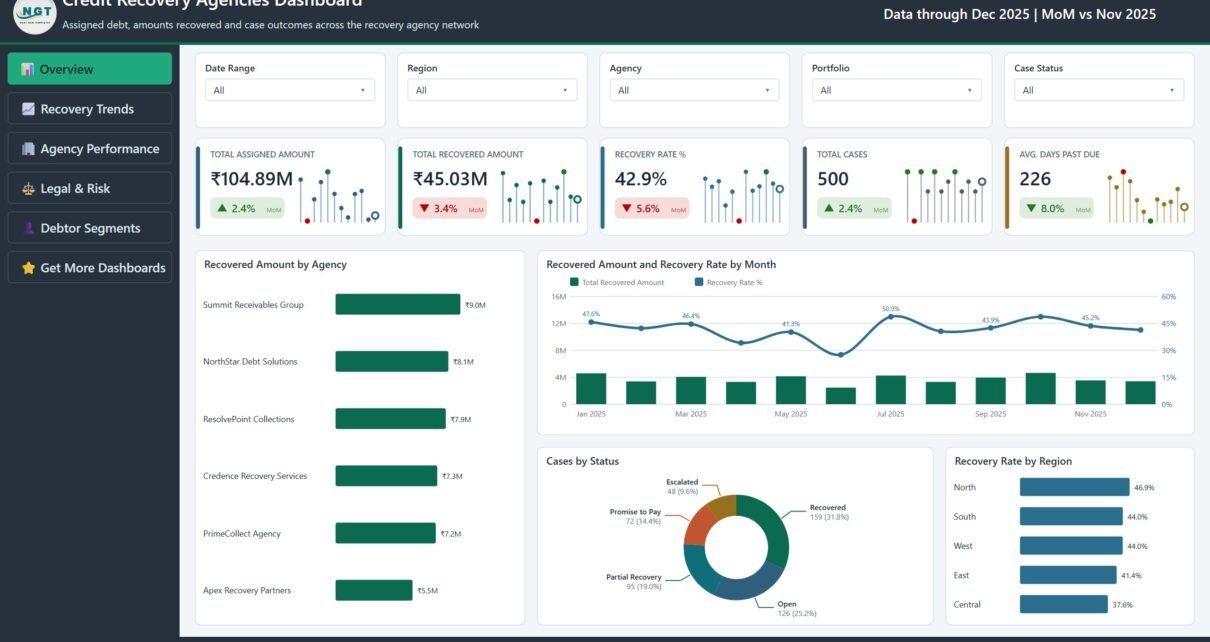Open the Region filter dropdown

tap(493, 90)
